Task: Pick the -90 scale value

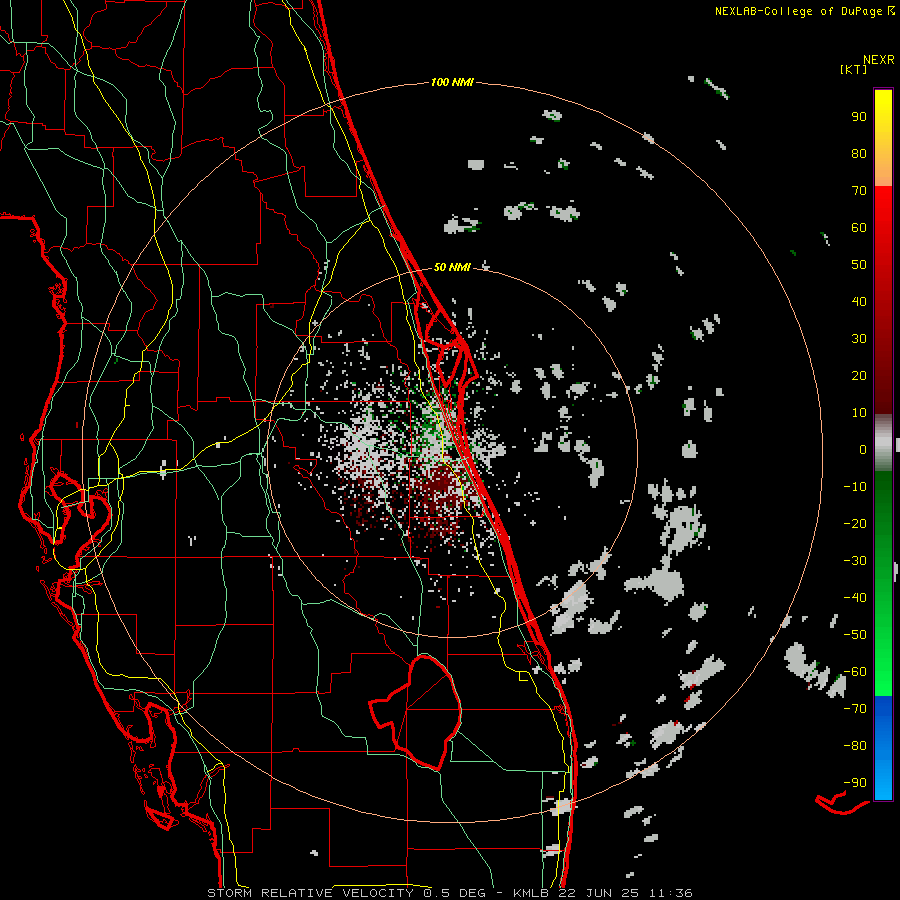Action: click(855, 783)
